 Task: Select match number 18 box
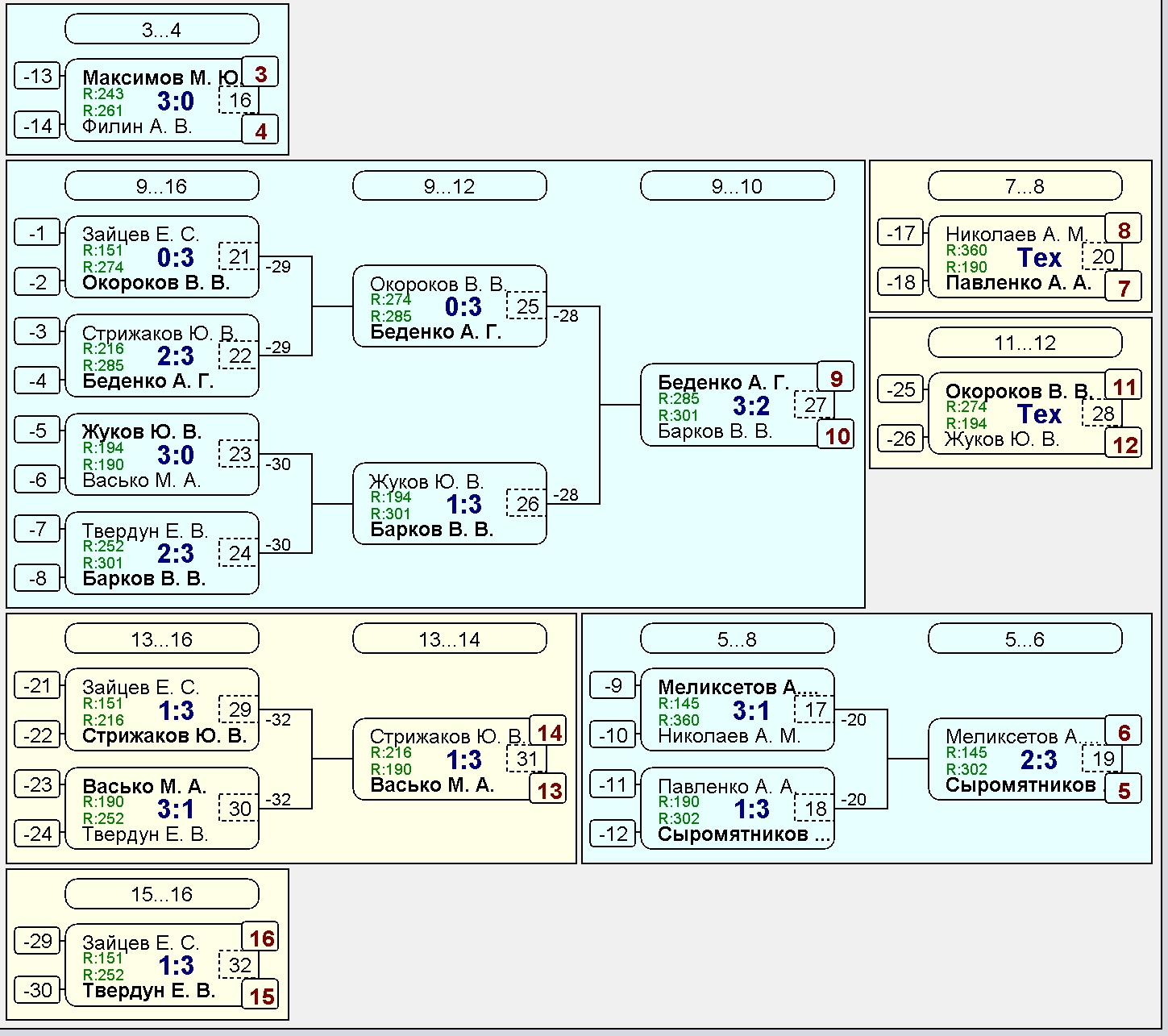tap(815, 809)
